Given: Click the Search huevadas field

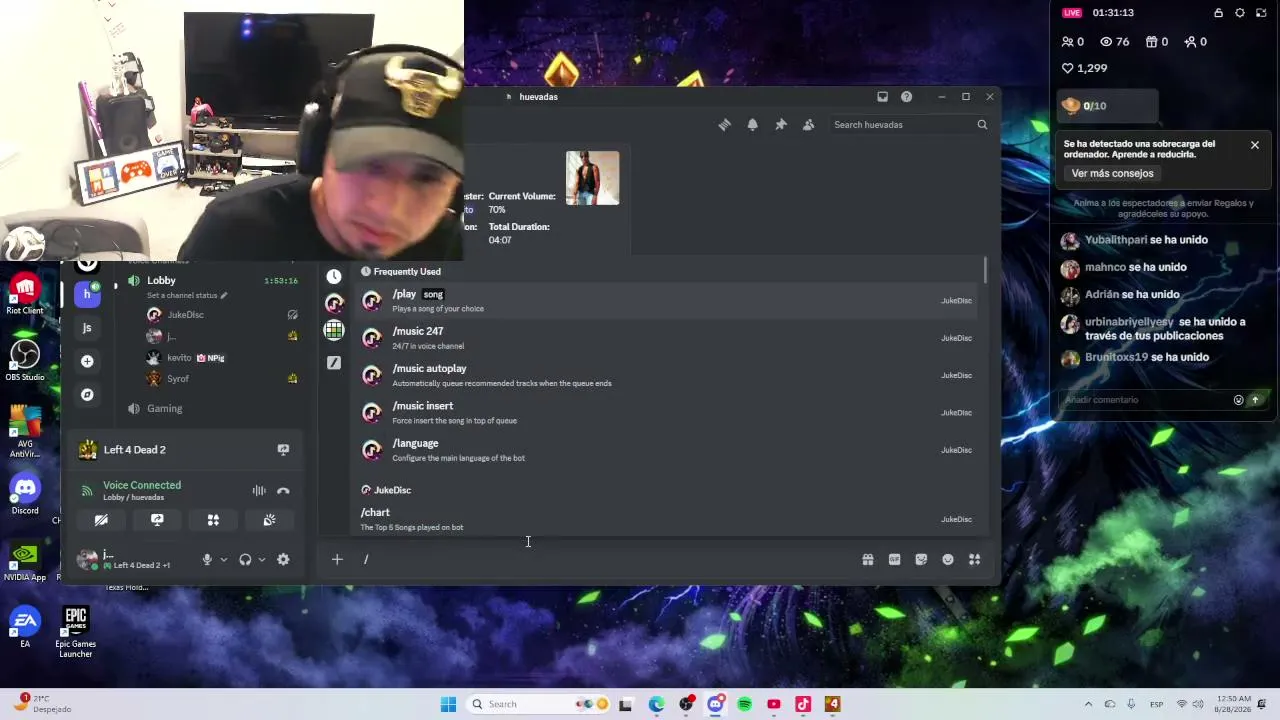Looking at the screenshot, I should (x=910, y=125).
